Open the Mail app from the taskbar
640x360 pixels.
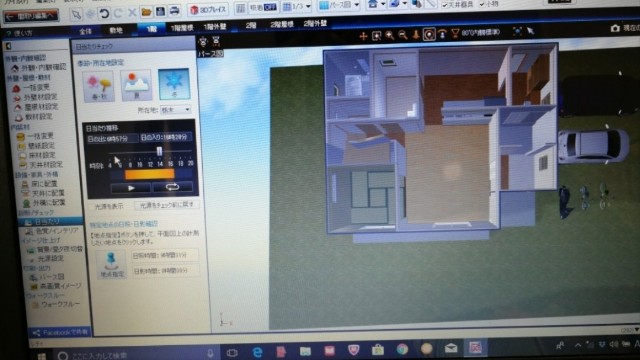(451, 348)
